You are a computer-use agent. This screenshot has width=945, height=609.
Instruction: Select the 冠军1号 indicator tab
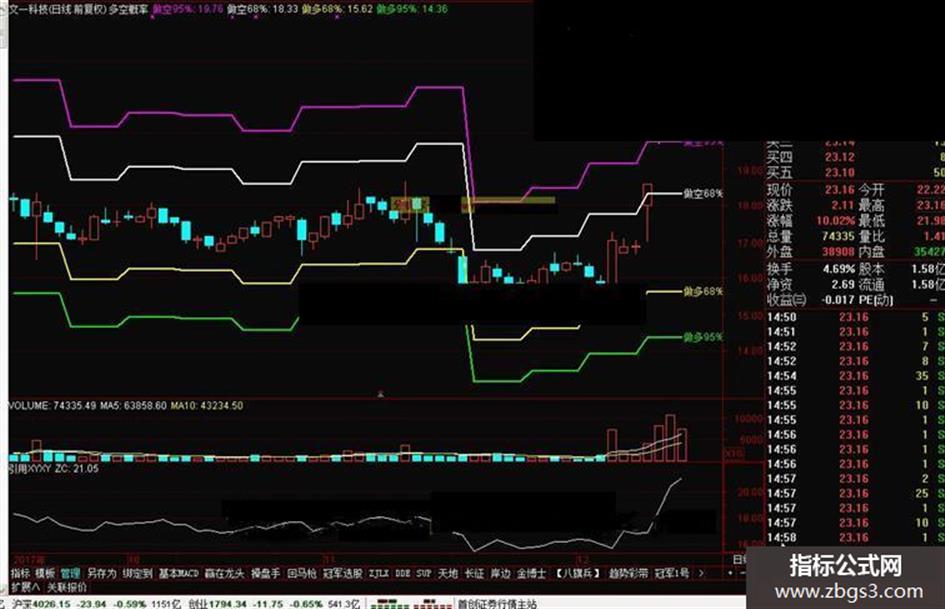pyautogui.click(x=671, y=573)
